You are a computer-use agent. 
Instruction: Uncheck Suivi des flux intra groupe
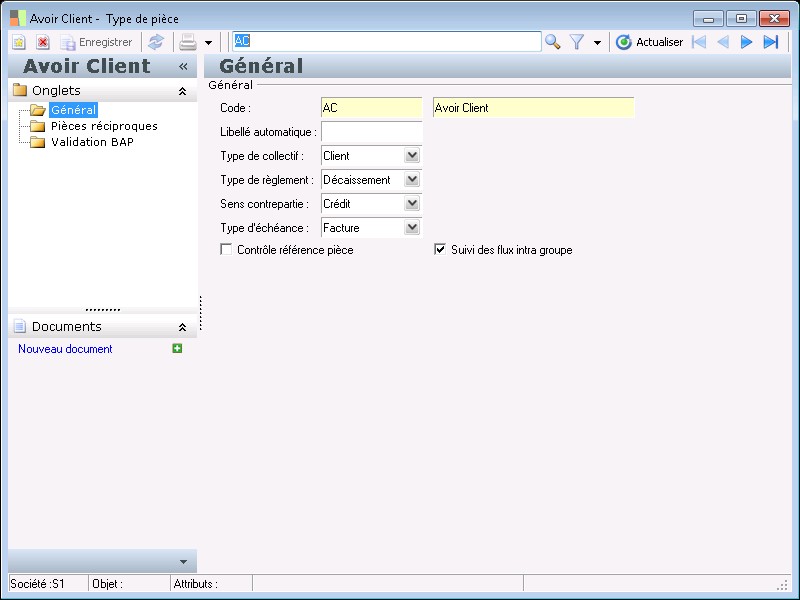pos(440,249)
